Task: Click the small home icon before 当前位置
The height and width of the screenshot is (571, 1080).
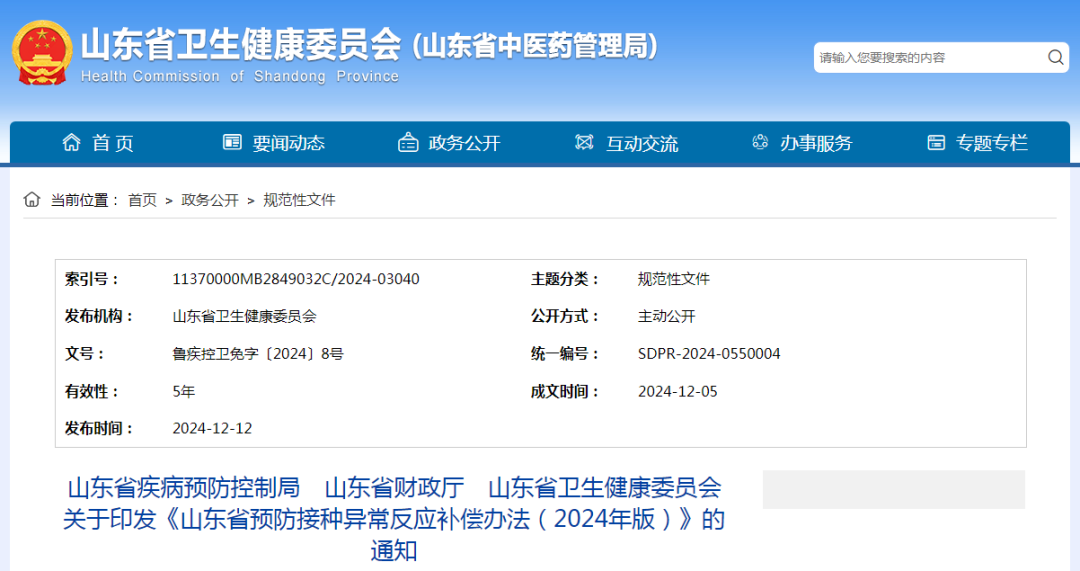Action: (x=32, y=200)
